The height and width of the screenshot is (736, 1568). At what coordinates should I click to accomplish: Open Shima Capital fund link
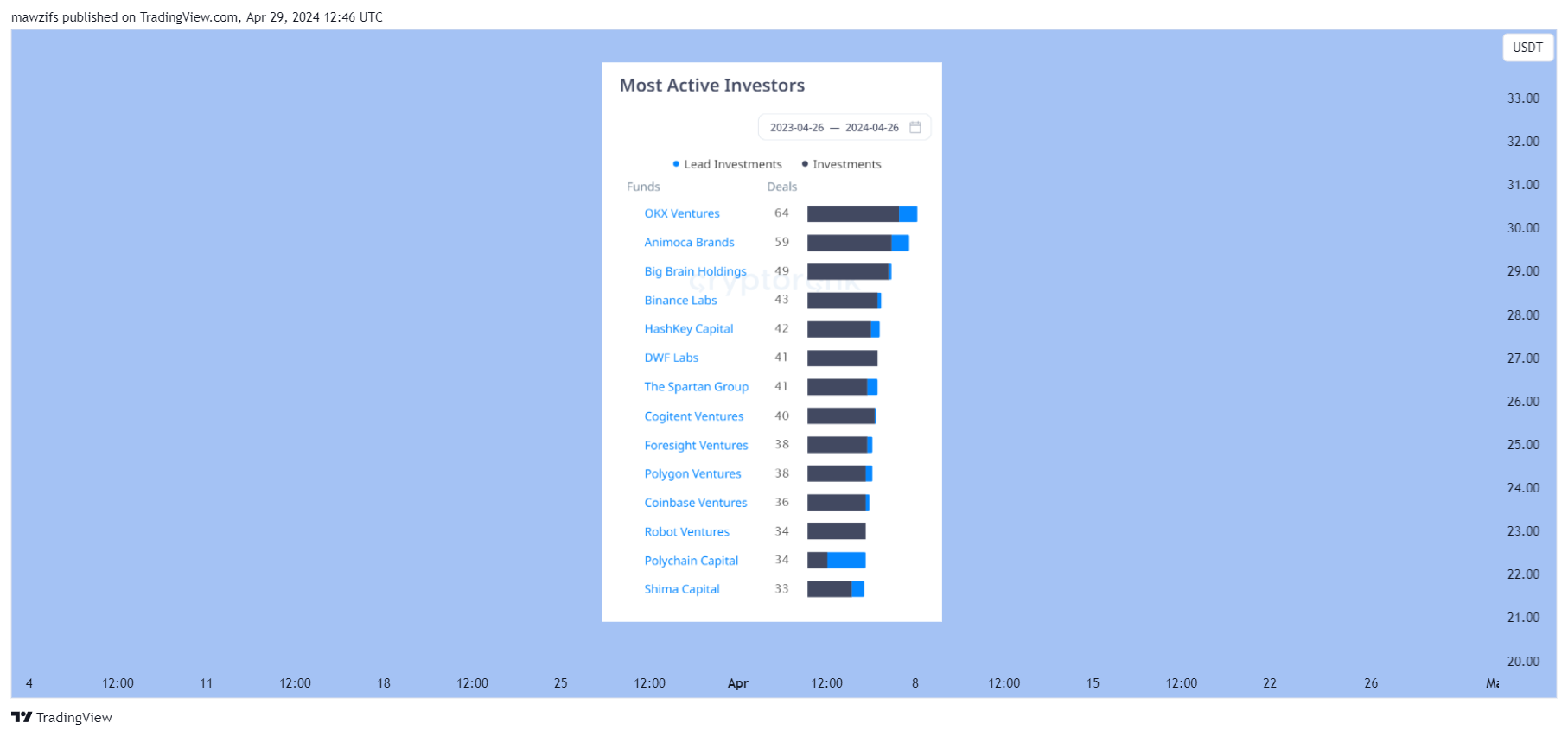click(x=681, y=589)
